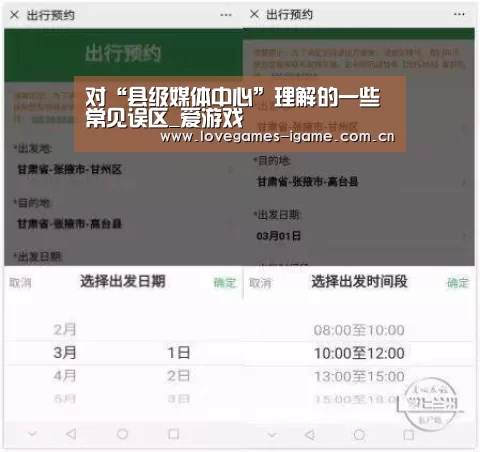Open the left page's three-dot menu
The image size is (480, 452).
click(226, 15)
